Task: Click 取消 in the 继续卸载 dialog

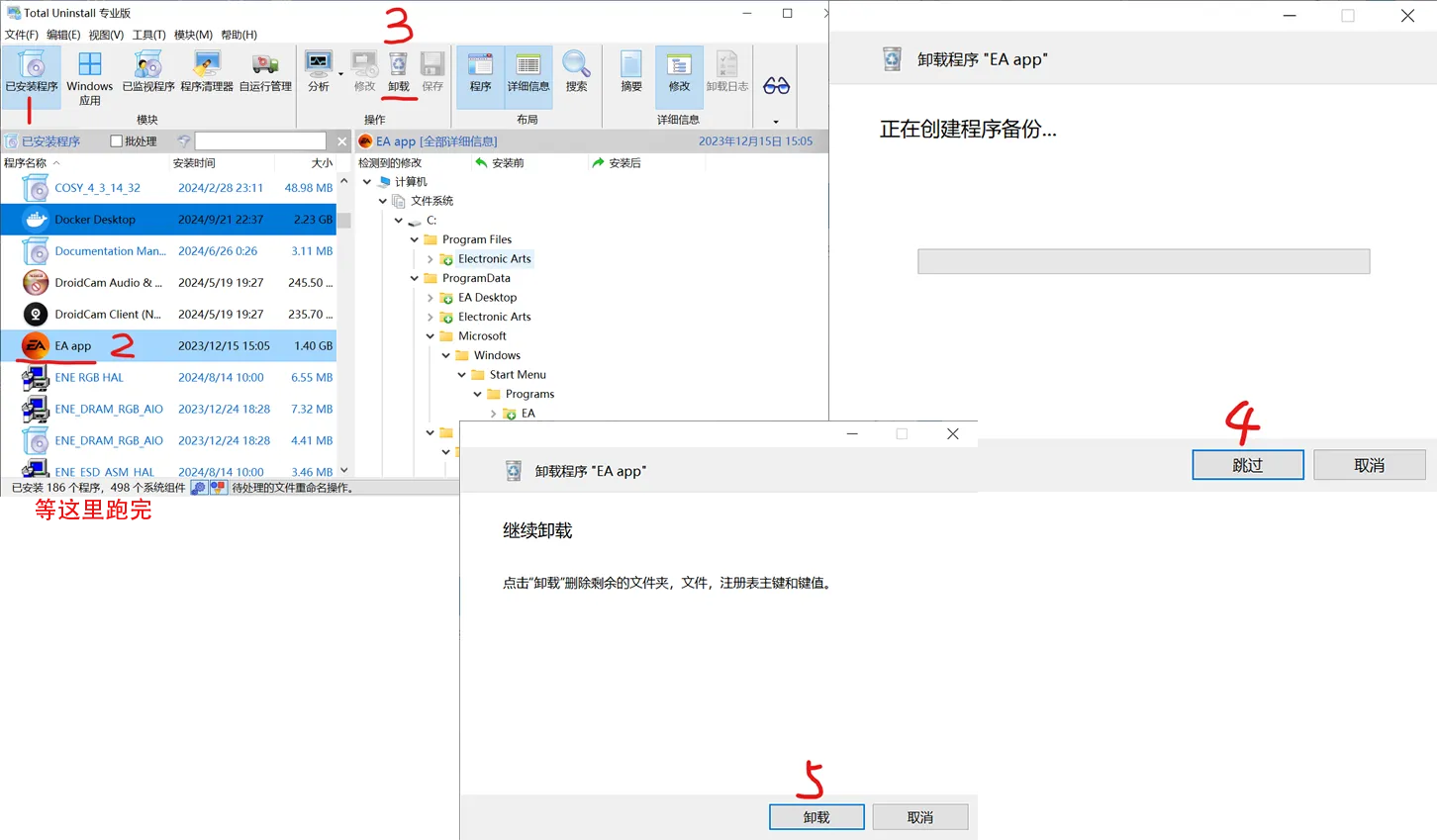Action: pyautogui.click(x=920, y=817)
